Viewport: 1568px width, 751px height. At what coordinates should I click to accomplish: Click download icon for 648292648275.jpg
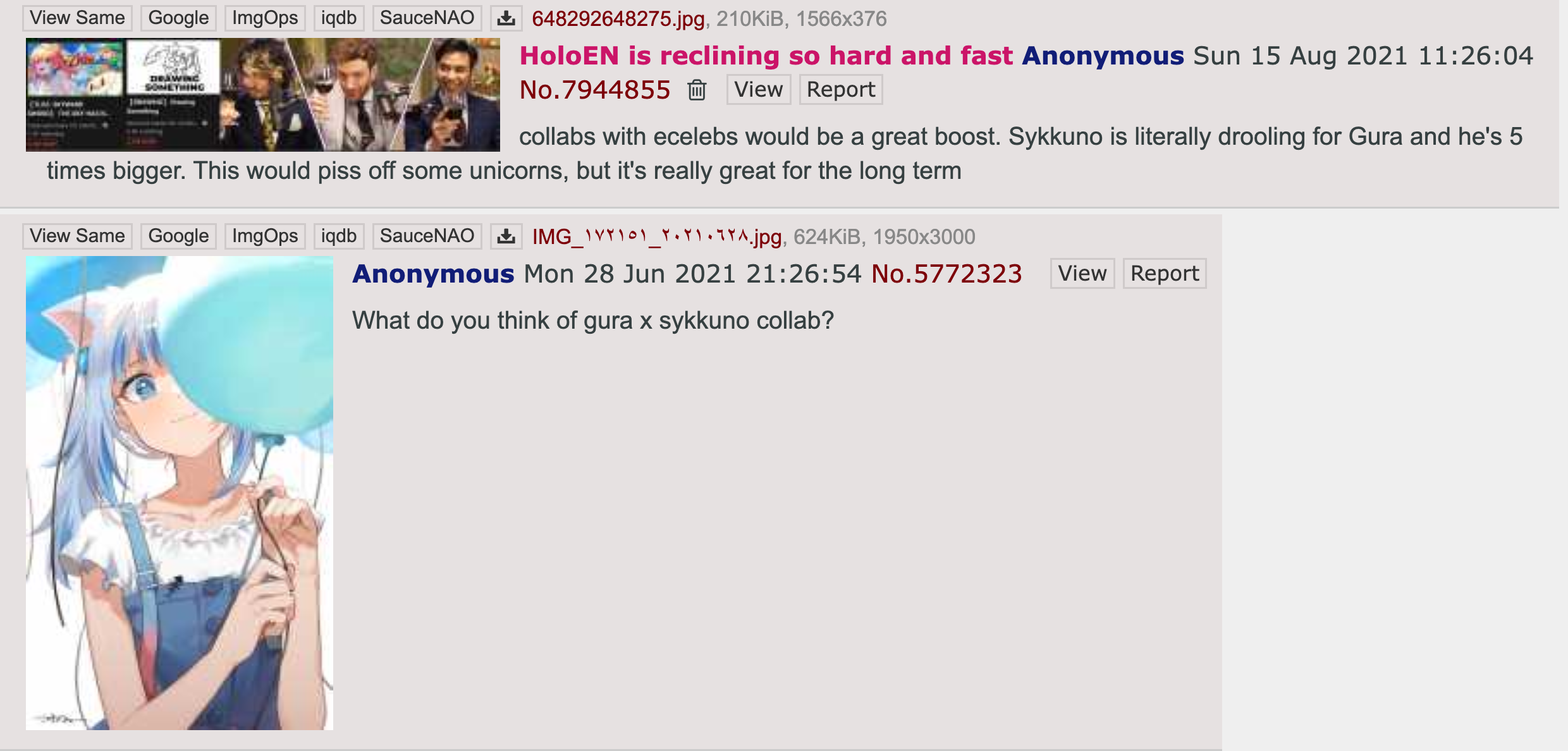point(506,18)
